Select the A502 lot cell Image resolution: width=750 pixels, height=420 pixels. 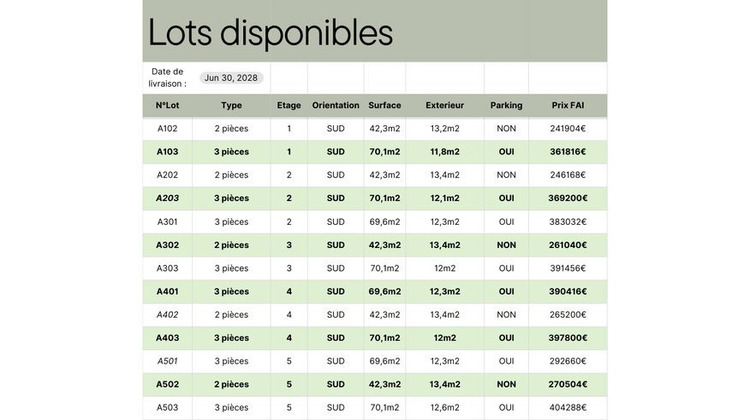click(x=167, y=384)
